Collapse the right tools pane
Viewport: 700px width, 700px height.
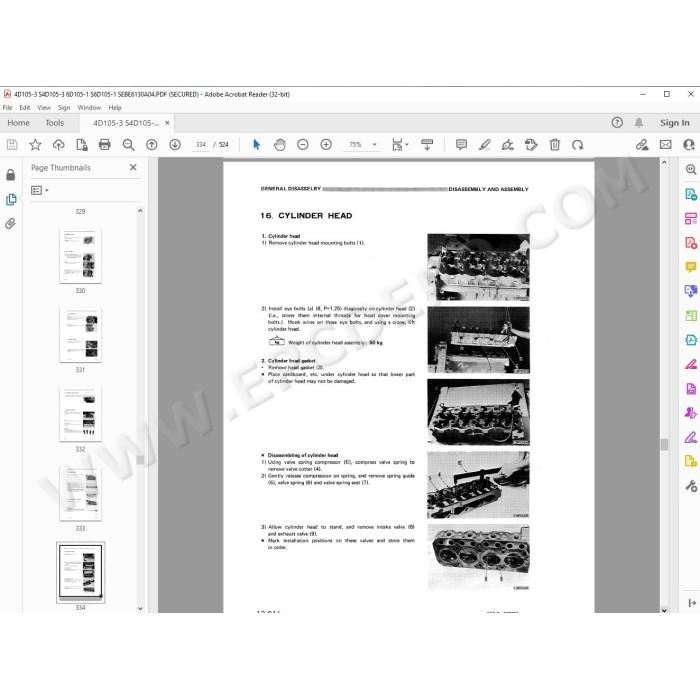coord(692,603)
